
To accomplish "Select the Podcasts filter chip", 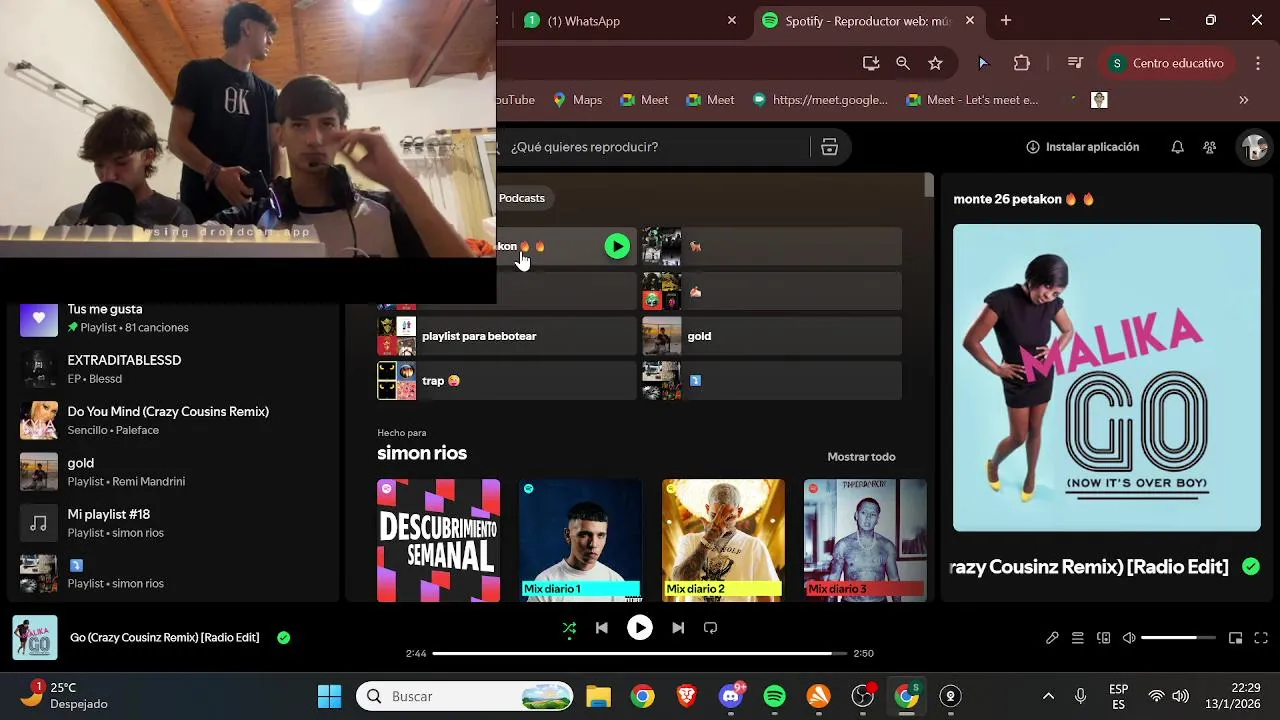I will (523, 198).
